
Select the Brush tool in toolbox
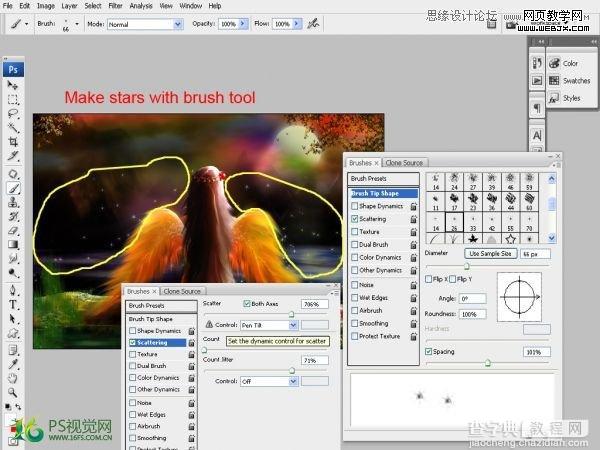tap(13, 188)
